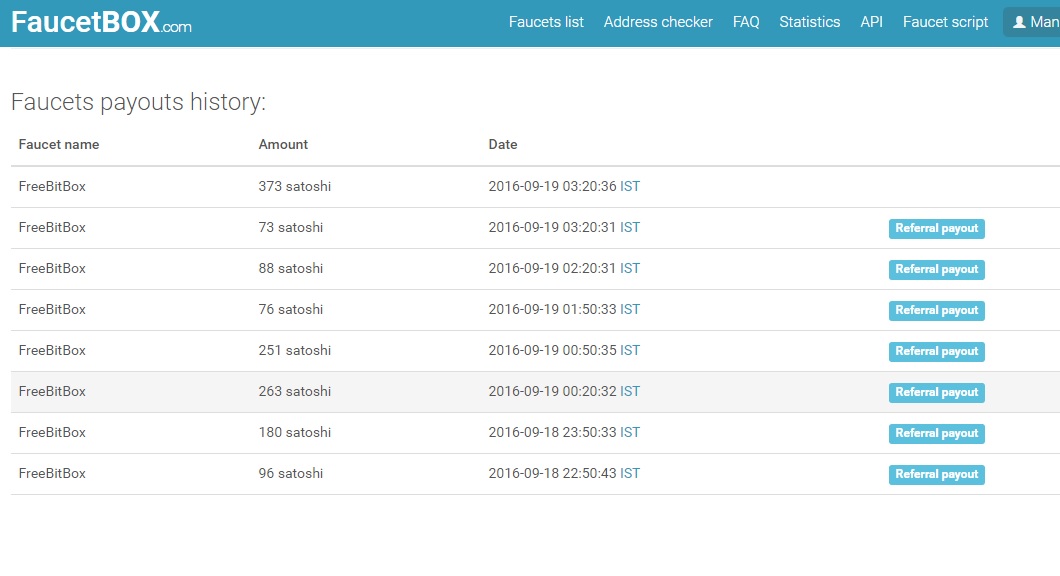Click the 76 satoshi amount cell

291,310
